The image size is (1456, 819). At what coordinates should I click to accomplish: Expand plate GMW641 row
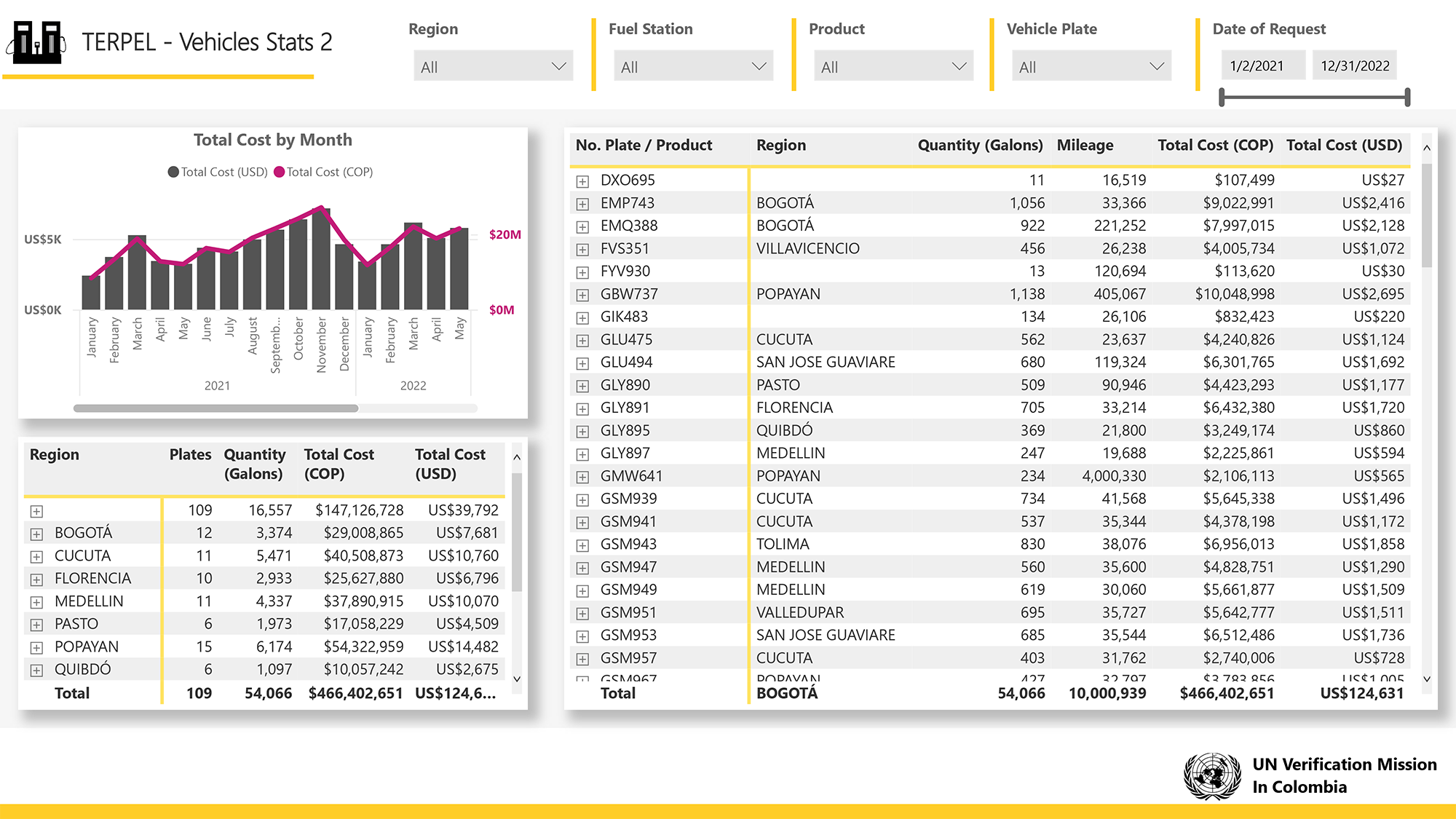(582, 476)
